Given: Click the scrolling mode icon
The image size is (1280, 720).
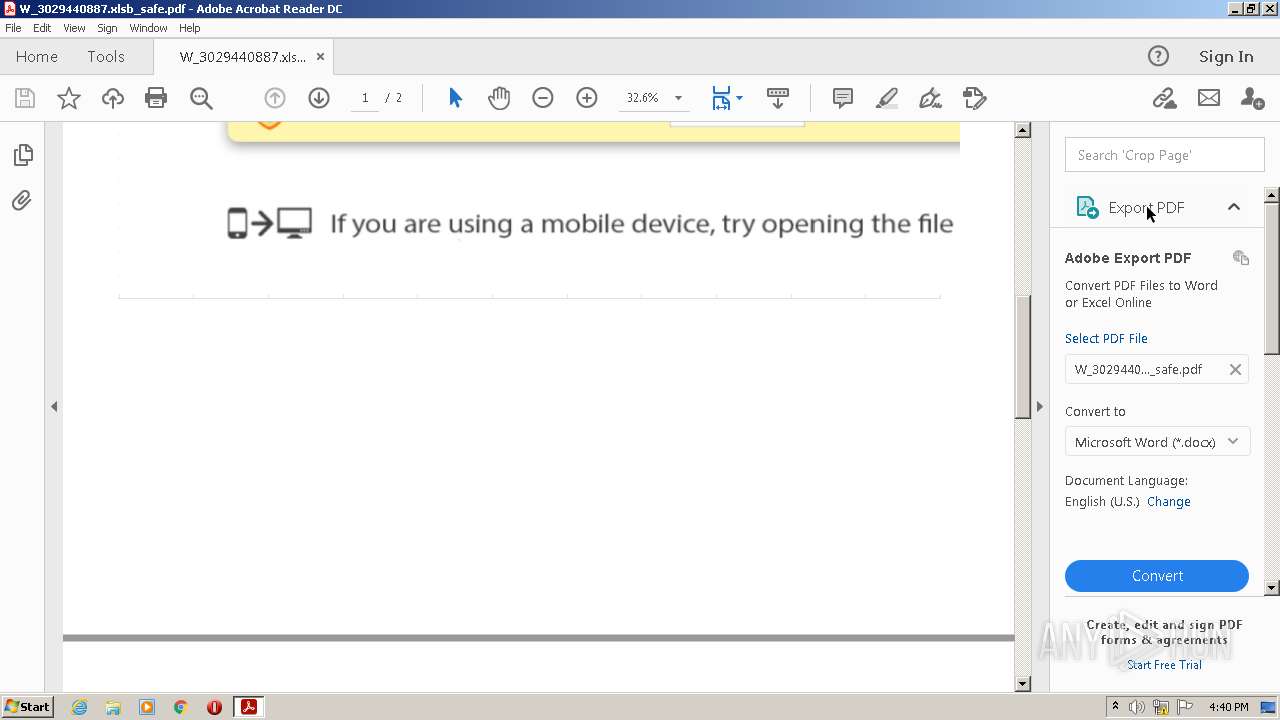Looking at the screenshot, I should point(778,98).
